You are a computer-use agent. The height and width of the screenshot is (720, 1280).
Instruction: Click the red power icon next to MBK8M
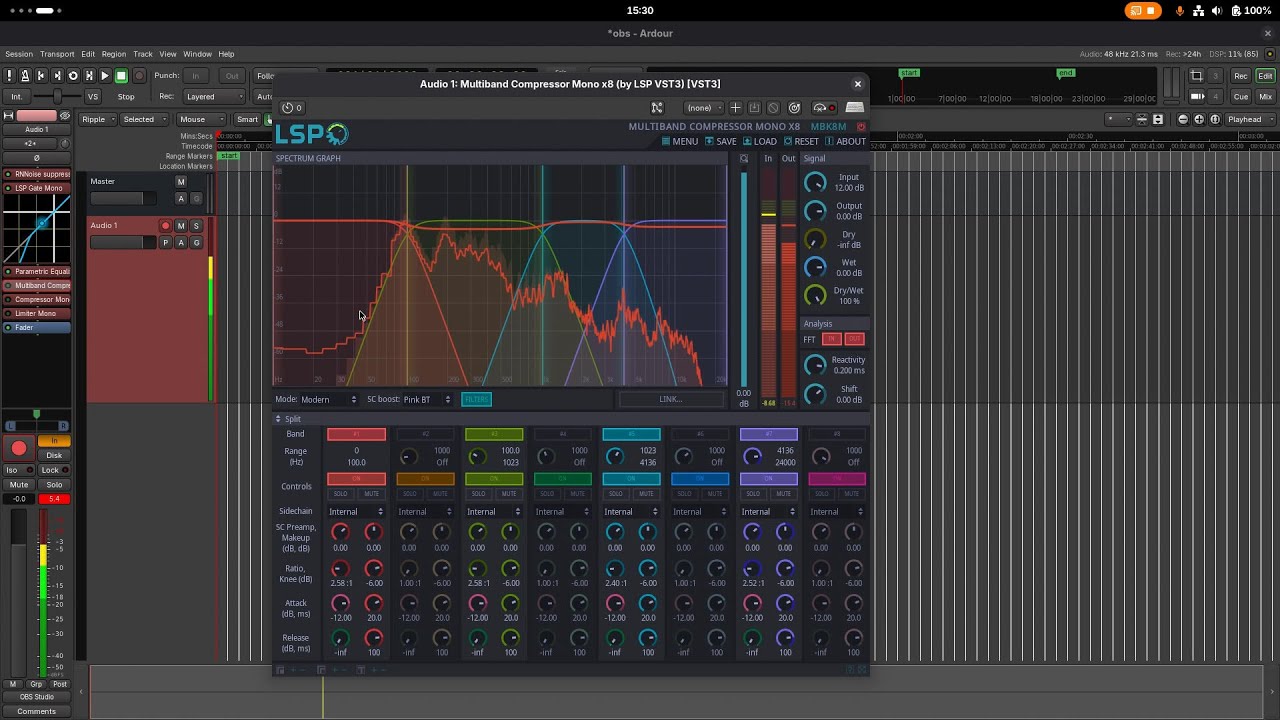point(861,127)
